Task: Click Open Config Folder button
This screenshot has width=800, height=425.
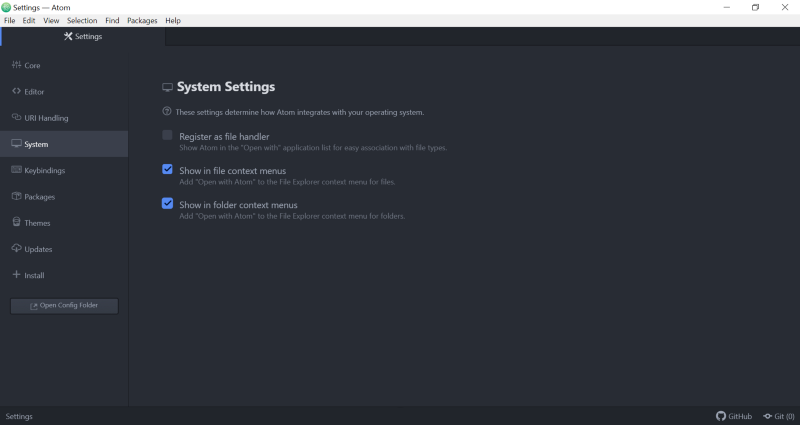Action: 64,306
